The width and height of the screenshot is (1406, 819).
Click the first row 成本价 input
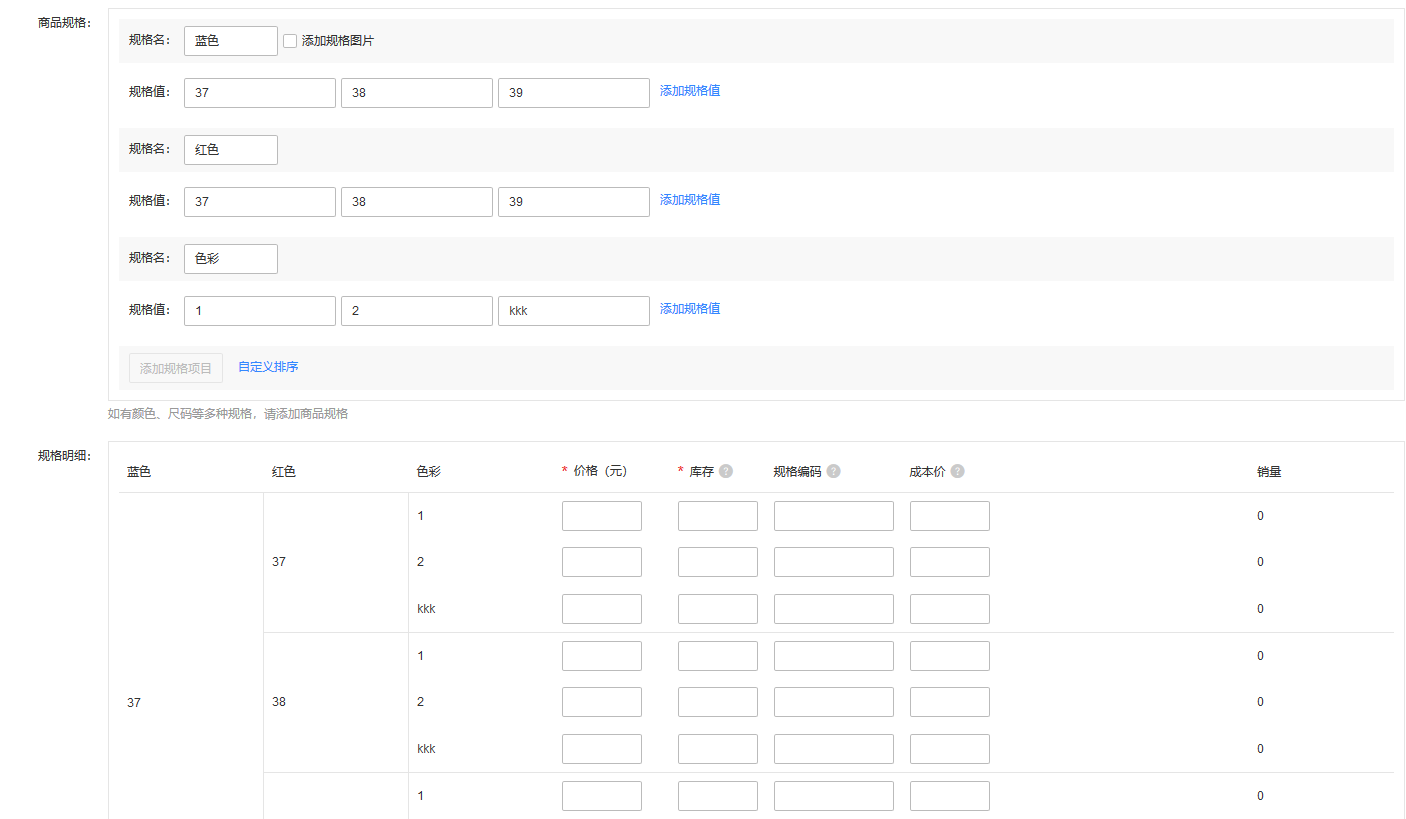[949, 516]
